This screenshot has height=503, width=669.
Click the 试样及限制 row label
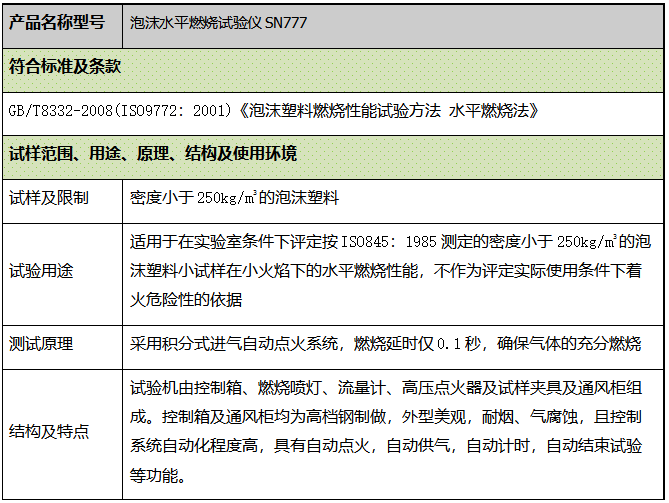point(47,197)
